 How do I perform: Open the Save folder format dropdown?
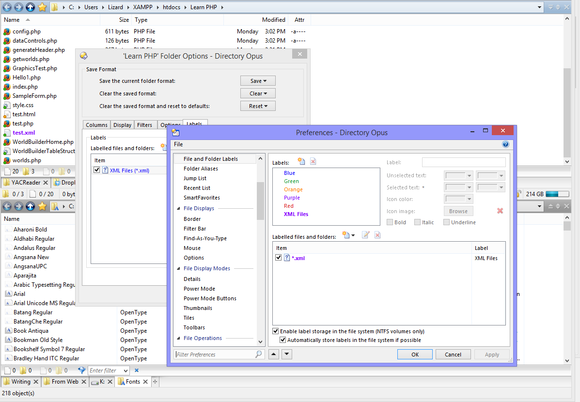pyautogui.click(x=258, y=81)
